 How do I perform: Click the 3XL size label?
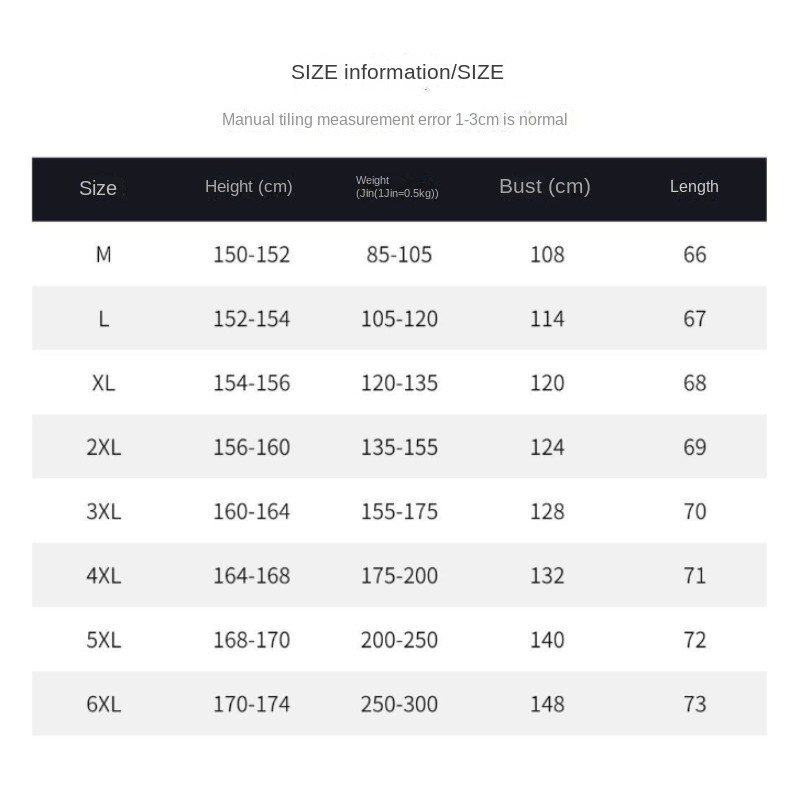tap(103, 511)
